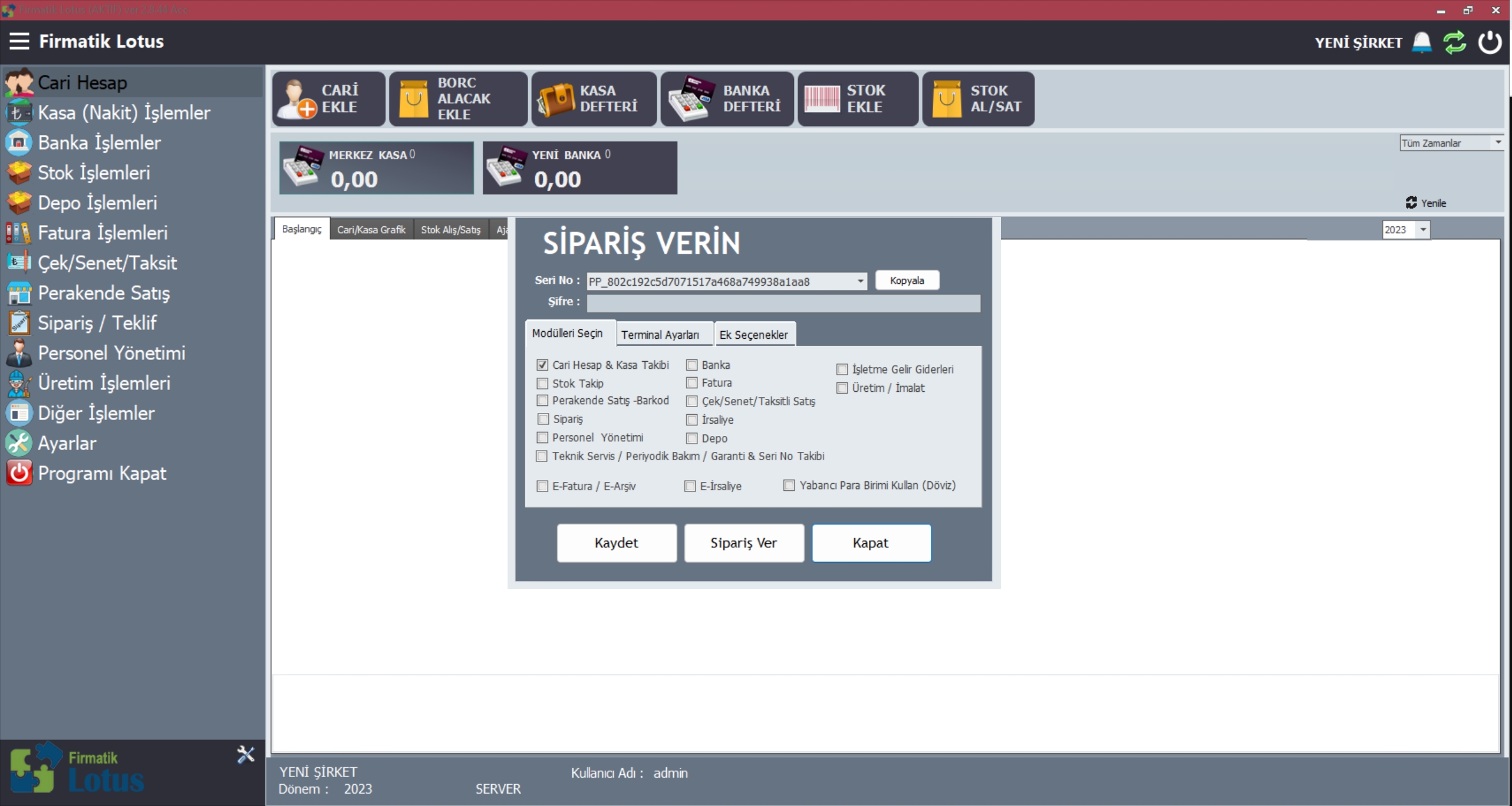The image size is (1512, 806).
Task: Click the Kopyala button
Action: pos(907,280)
